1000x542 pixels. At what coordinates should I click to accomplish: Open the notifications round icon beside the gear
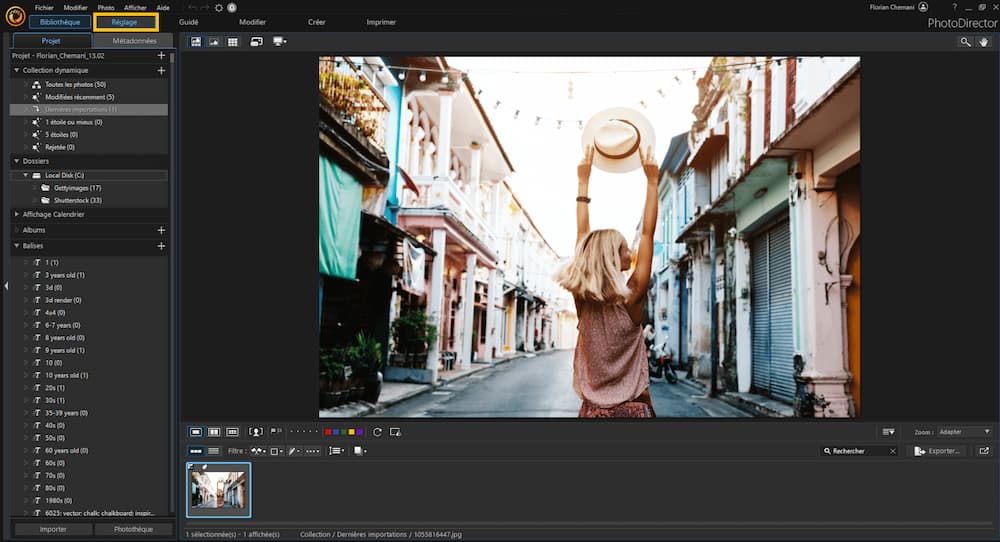(232, 8)
